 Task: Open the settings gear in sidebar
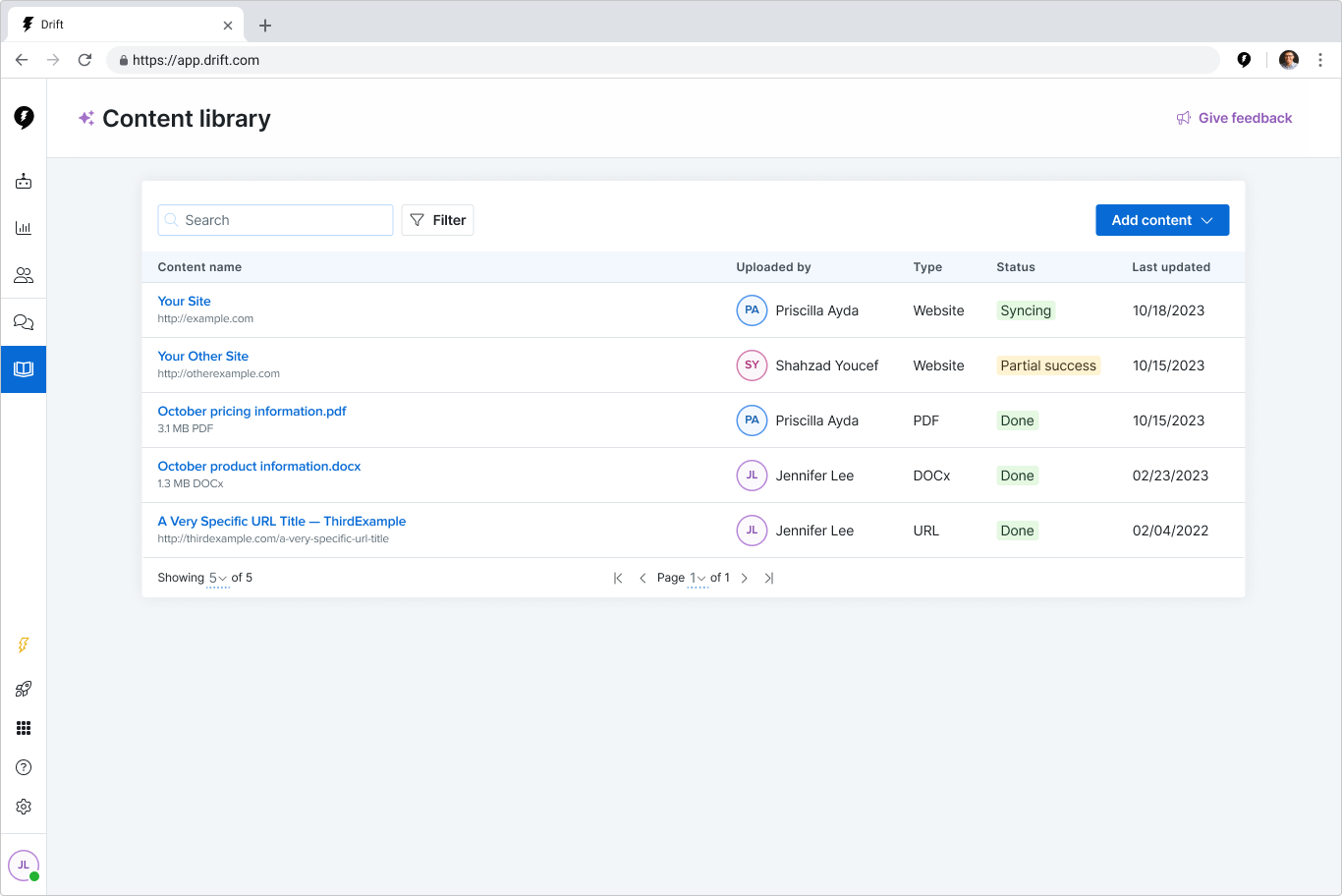coord(24,807)
